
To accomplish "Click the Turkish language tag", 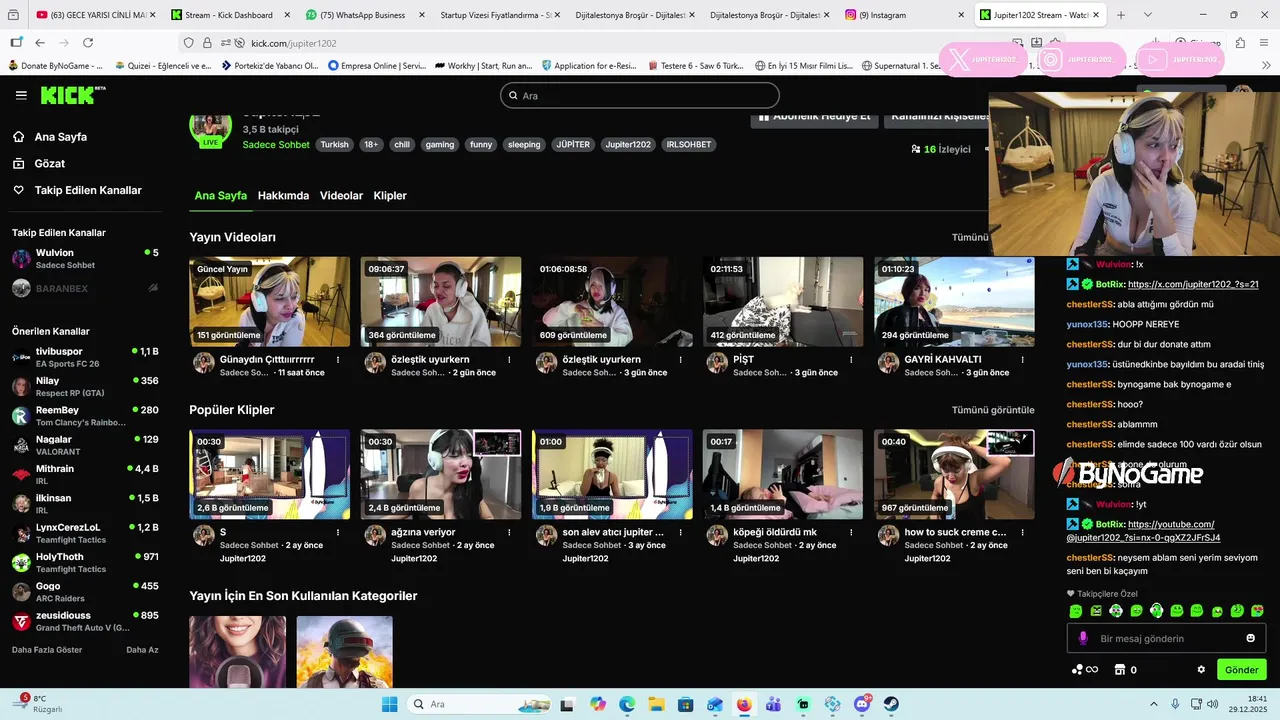I will [x=334, y=145].
